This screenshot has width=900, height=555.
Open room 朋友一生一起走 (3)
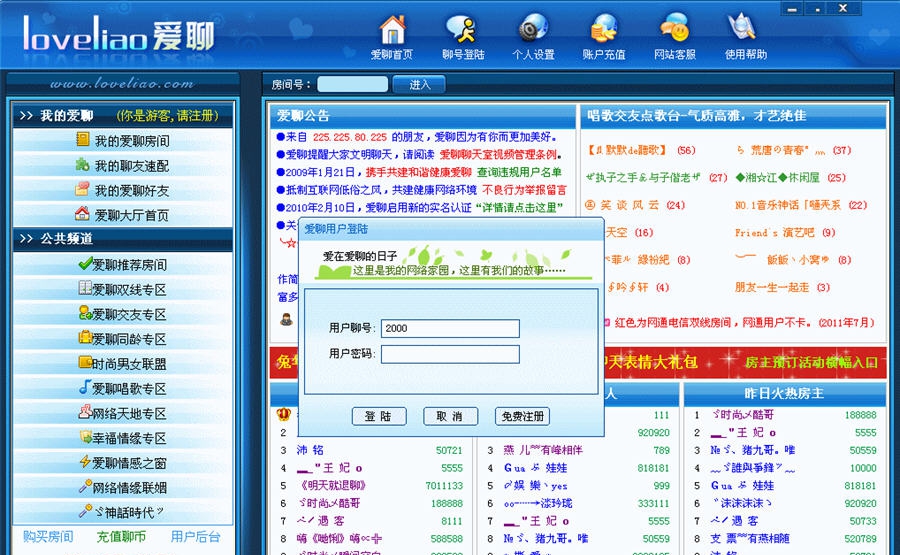pyautogui.click(x=782, y=287)
